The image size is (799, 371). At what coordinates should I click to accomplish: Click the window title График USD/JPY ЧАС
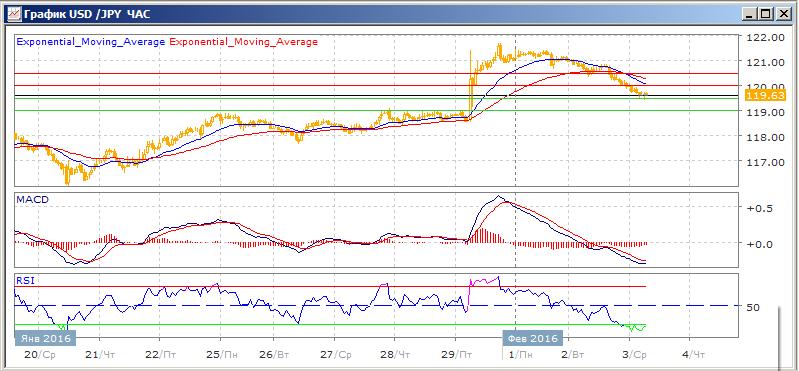[x=87, y=14]
